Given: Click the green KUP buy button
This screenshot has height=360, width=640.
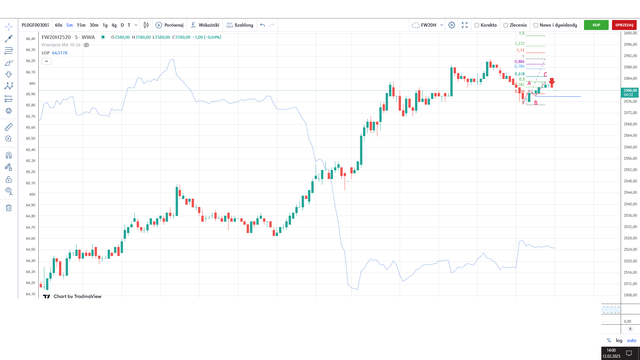Looking at the screenshot, I should [596, 25].
